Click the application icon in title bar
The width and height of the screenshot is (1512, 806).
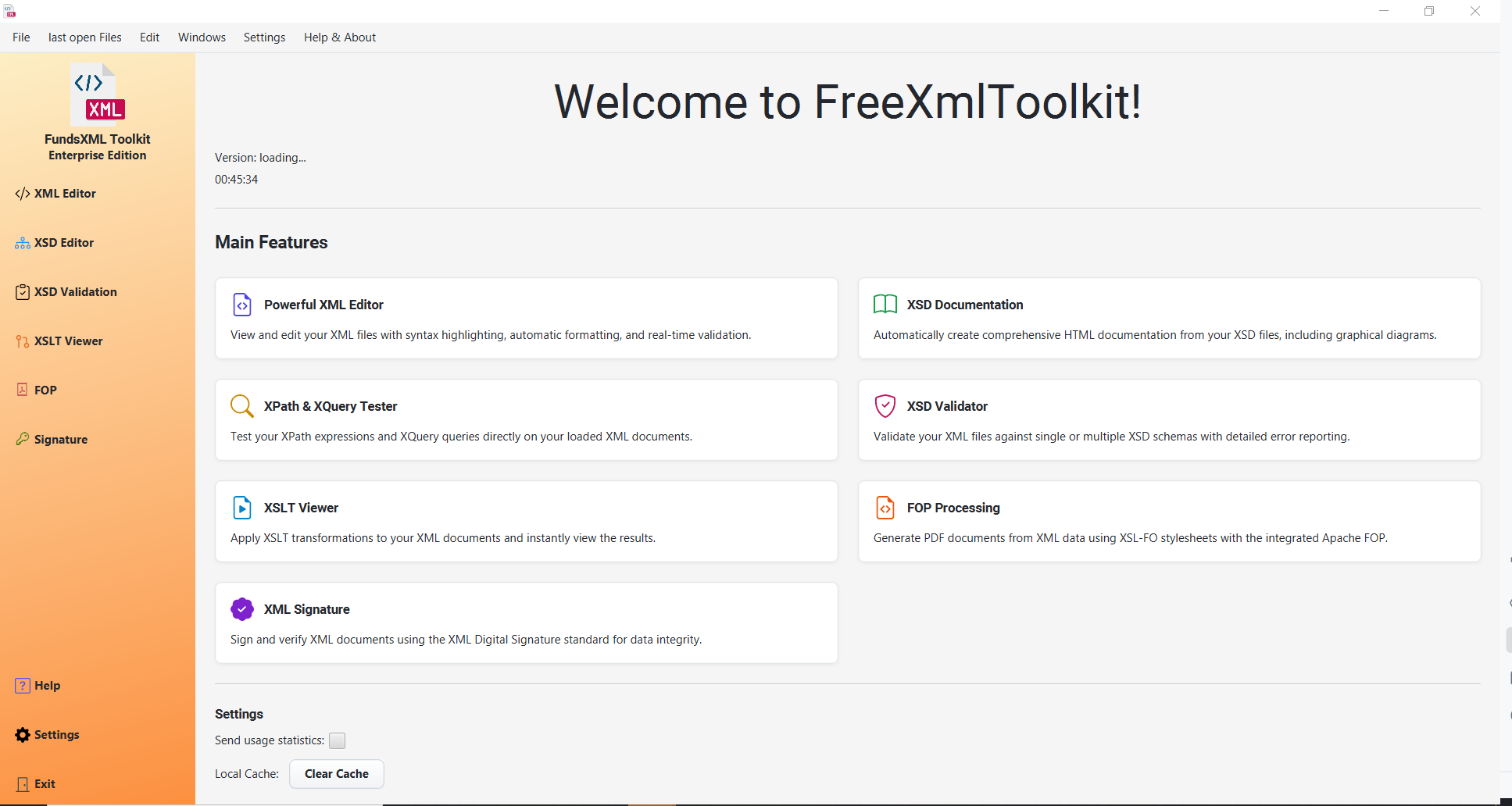(x=10, y=11)
